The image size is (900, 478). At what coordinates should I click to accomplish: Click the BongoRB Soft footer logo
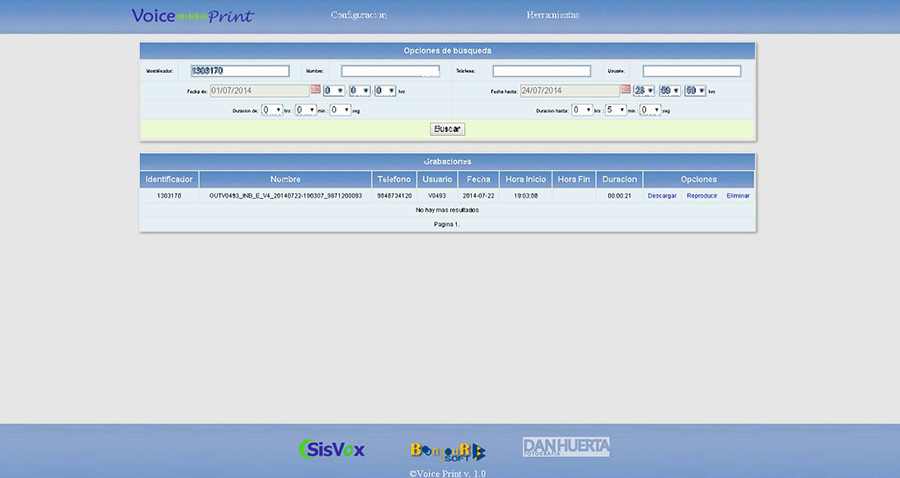coord(447,451)
